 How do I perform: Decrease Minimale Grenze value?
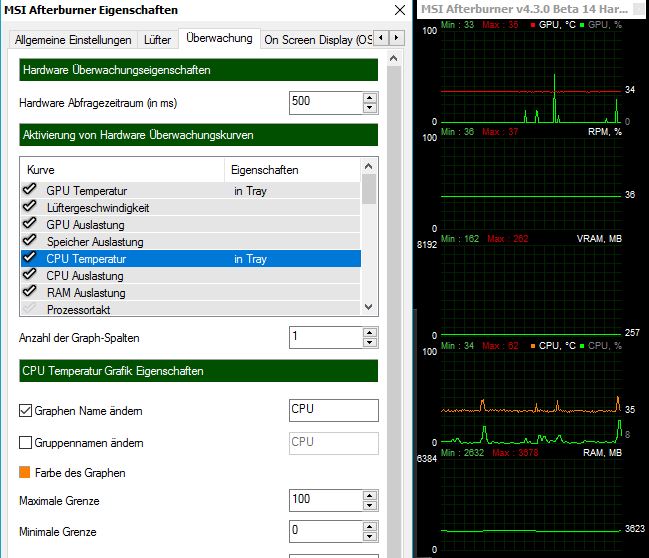pyautogui.click(x=370, y=536)
